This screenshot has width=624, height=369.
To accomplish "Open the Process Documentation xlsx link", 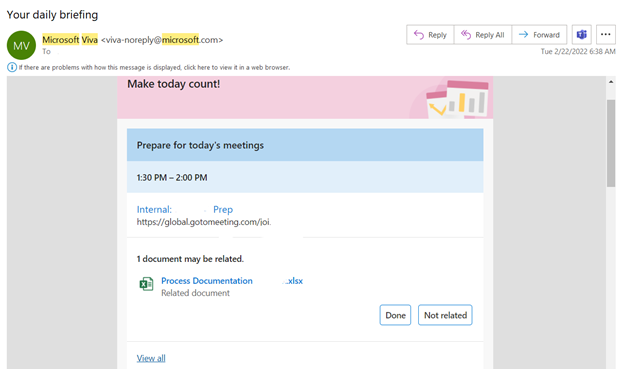I will (232, 281).
